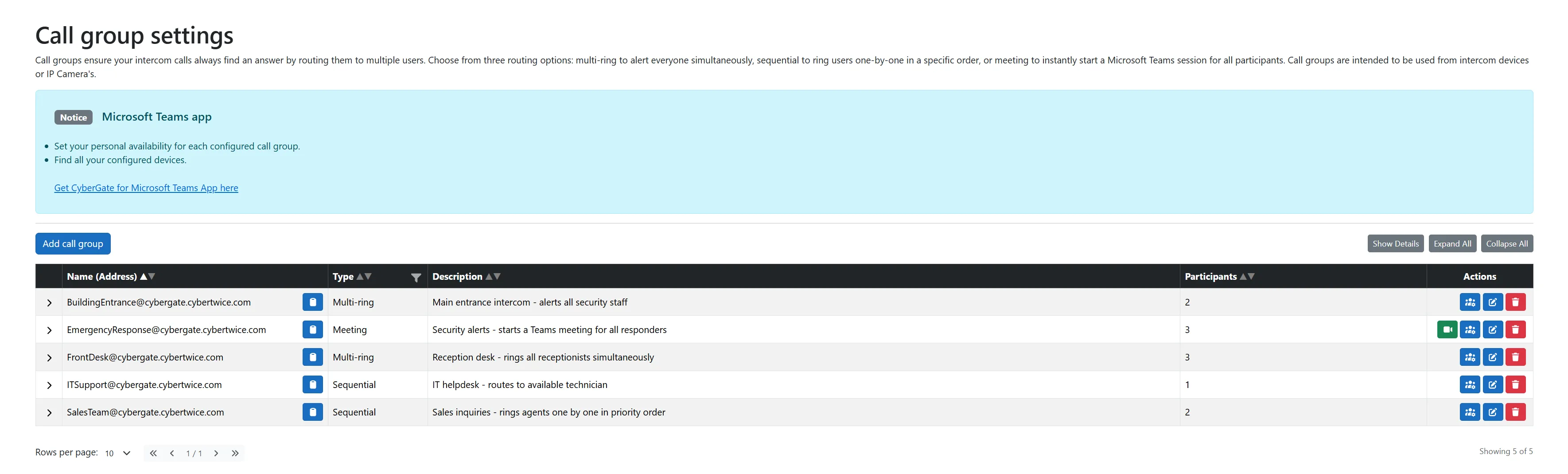The height and width of the screenshot is (474, 1568).
Task: Click Expand All button
Action: [1452, 243]
